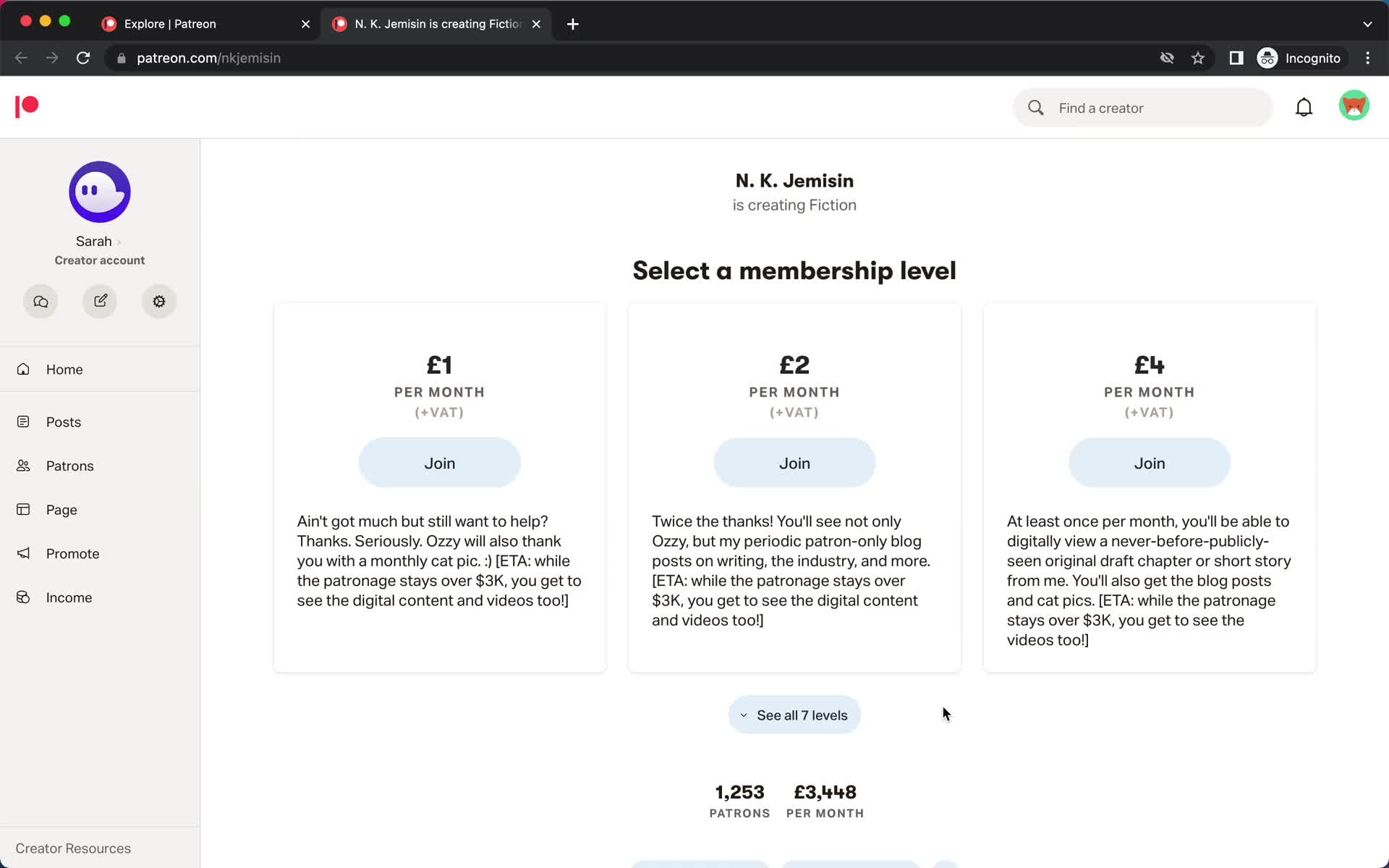Close the Explore | Patreon tab
The height and width of the screenshot is (868, 1389).
click(305, 24)
